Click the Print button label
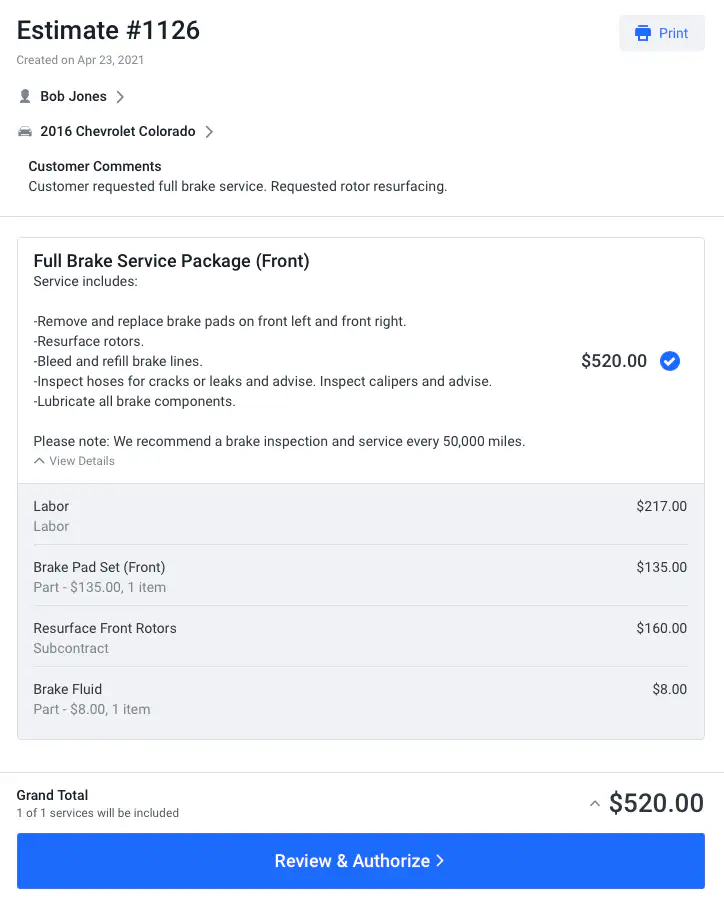Image resolution: width=724 pixels, height=903 pixels. point(673,33)
